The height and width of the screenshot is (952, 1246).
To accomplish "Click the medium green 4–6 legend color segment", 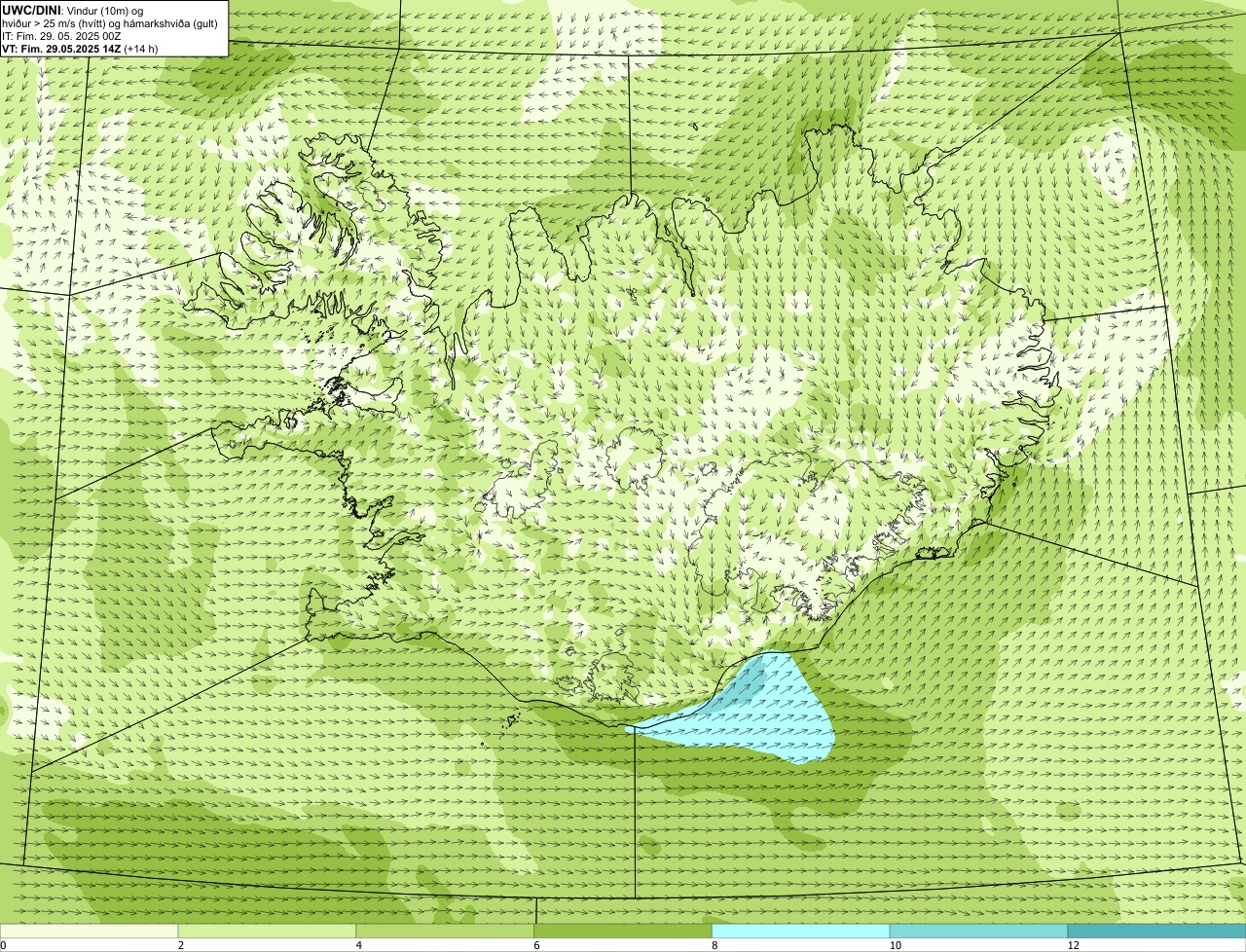I will click(445, 931).
